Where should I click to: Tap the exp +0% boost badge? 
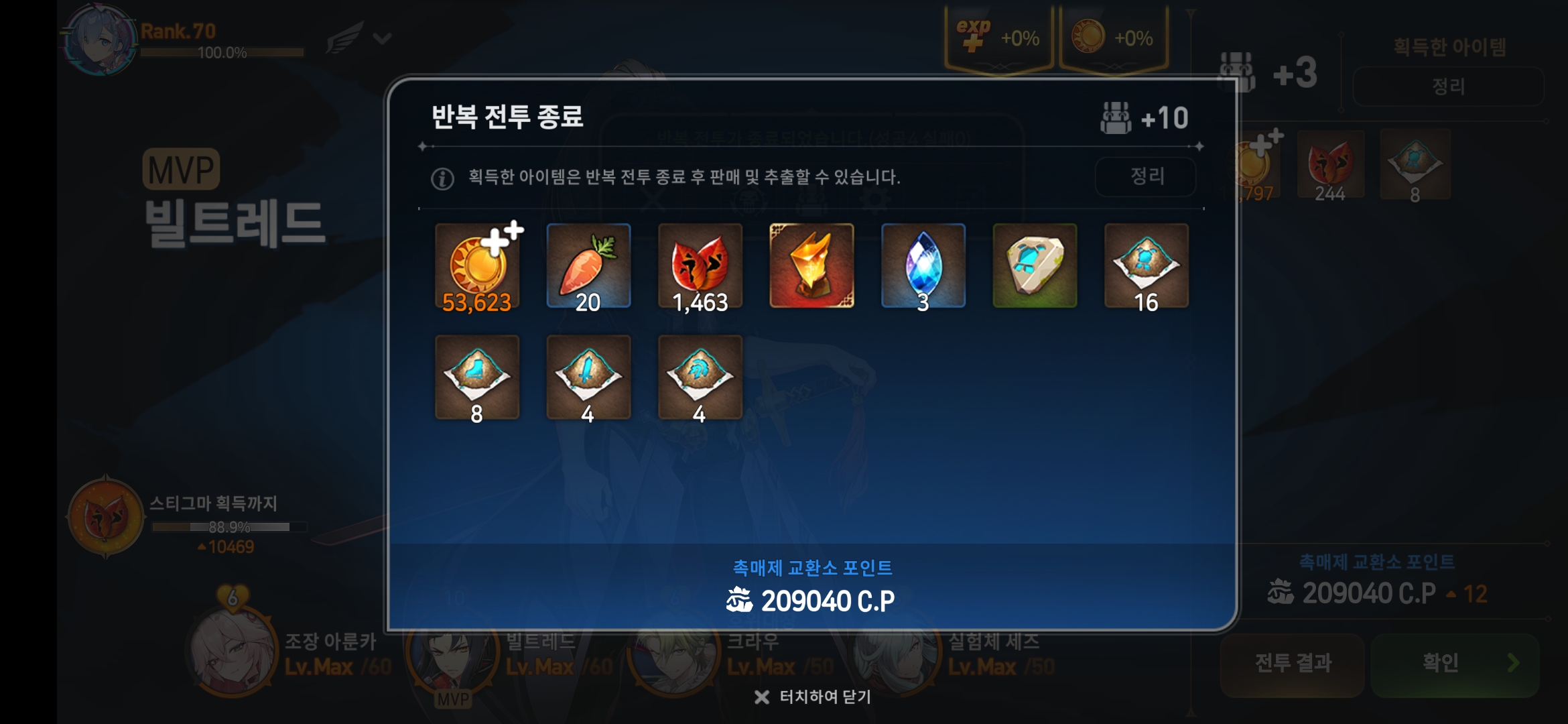998,39
